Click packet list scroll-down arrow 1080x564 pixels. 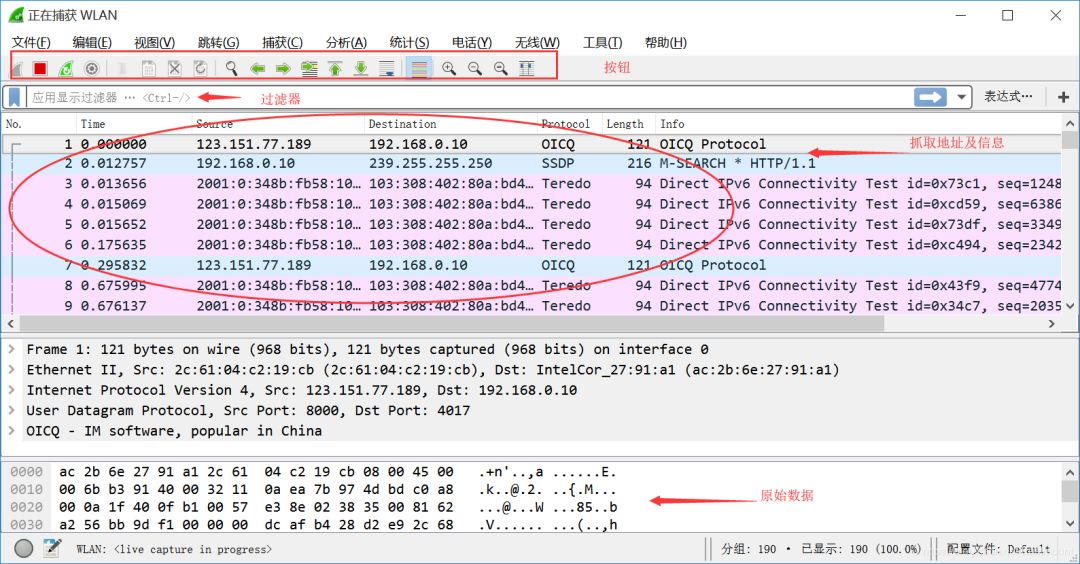pos(1070,306)
